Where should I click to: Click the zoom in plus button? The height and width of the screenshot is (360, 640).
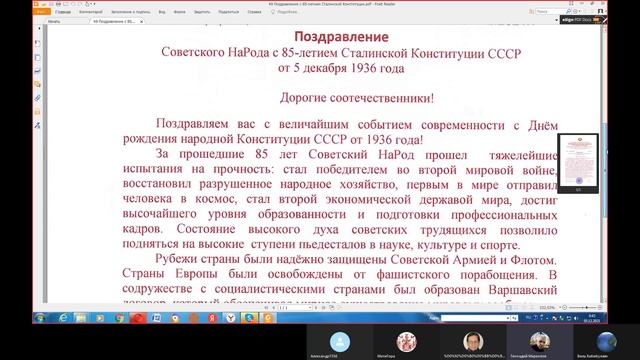(600, 307)
